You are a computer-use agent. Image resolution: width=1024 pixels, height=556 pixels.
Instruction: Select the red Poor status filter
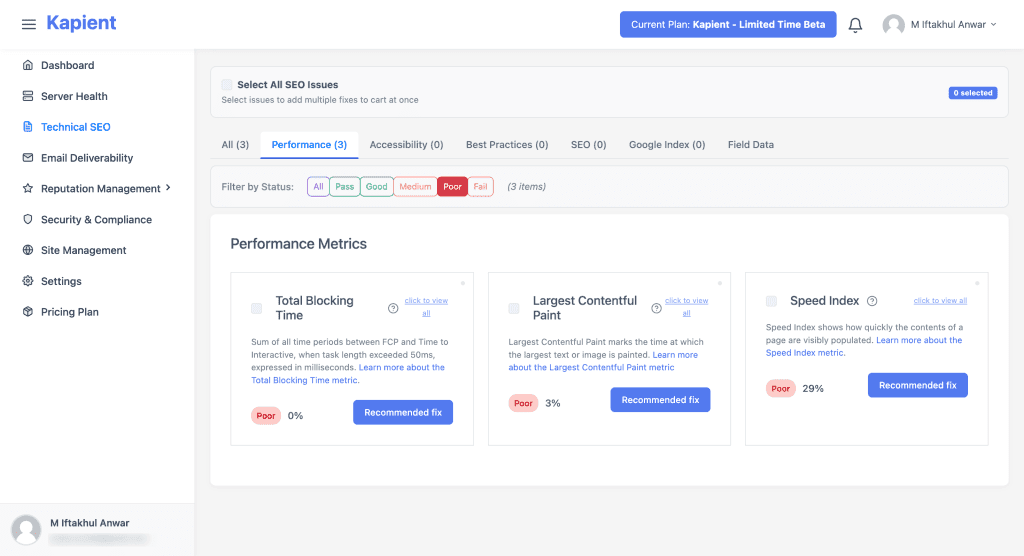452,187
